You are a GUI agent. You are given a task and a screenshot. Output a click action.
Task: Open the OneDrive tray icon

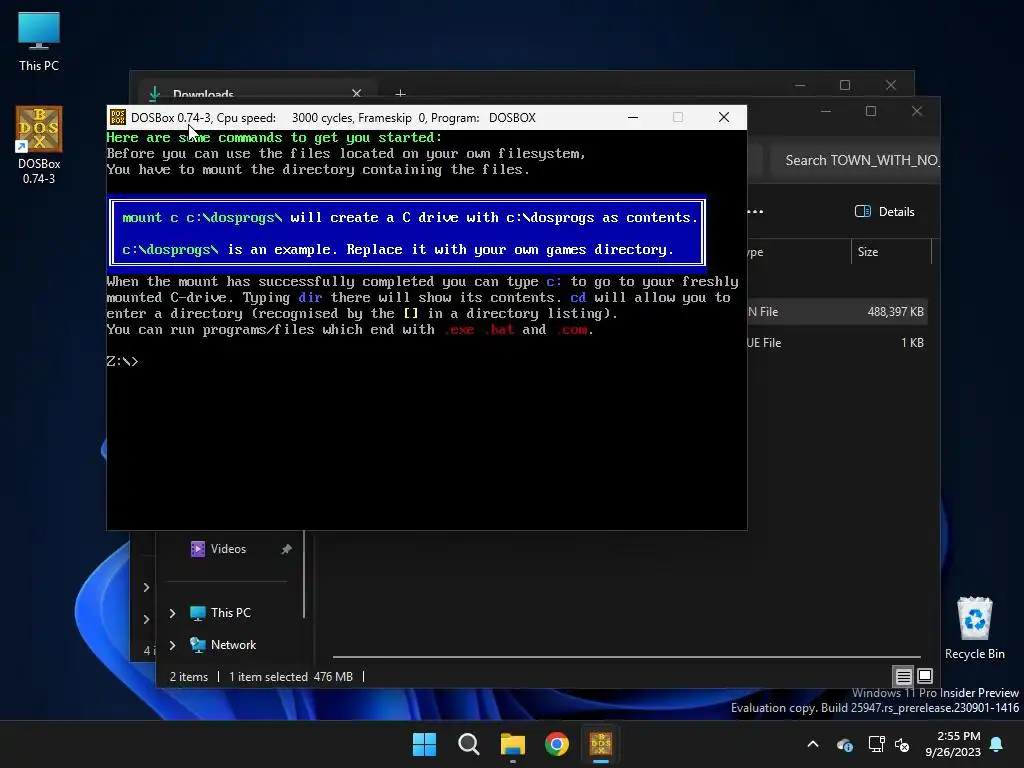tap(844, 745)
